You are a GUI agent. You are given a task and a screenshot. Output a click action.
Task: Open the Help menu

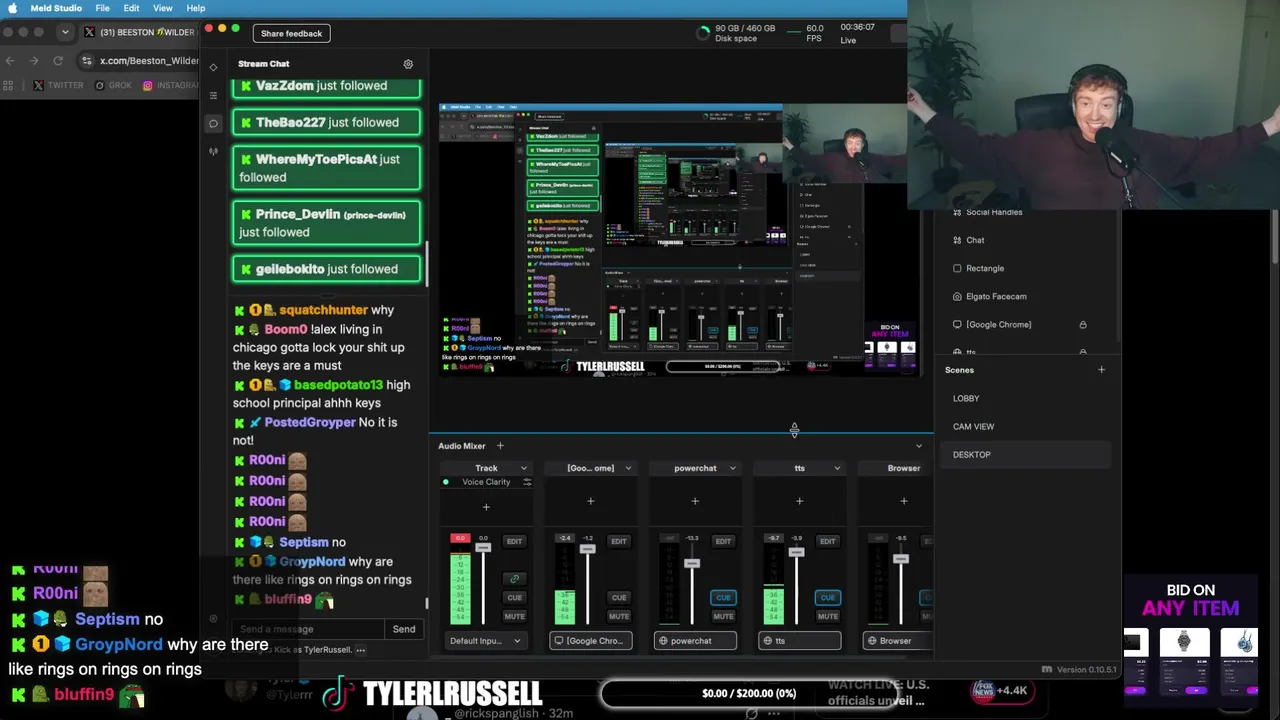(x=196, y=8)
